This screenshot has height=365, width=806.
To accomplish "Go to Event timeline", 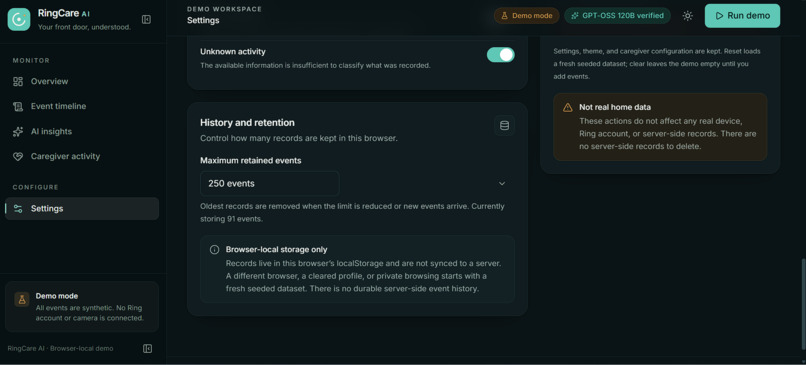I will [82, 106].
